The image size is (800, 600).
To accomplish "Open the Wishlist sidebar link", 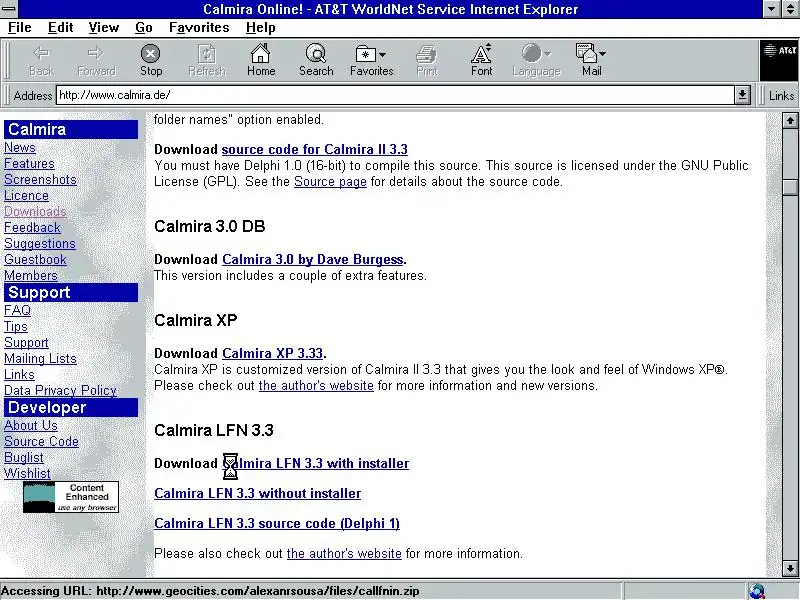I will tap(28, 473).
